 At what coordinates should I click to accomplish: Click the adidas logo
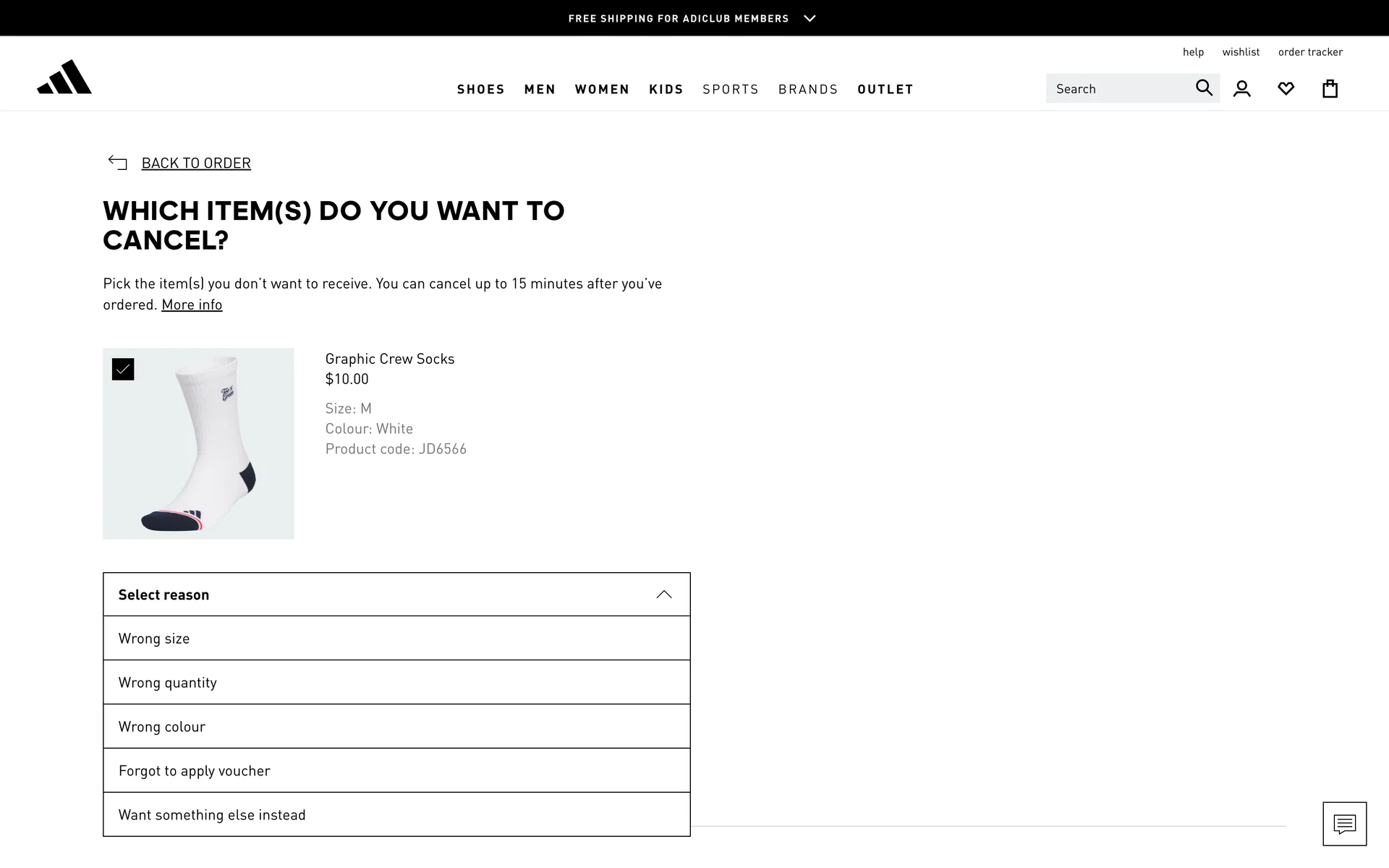(x=64, y=77)
